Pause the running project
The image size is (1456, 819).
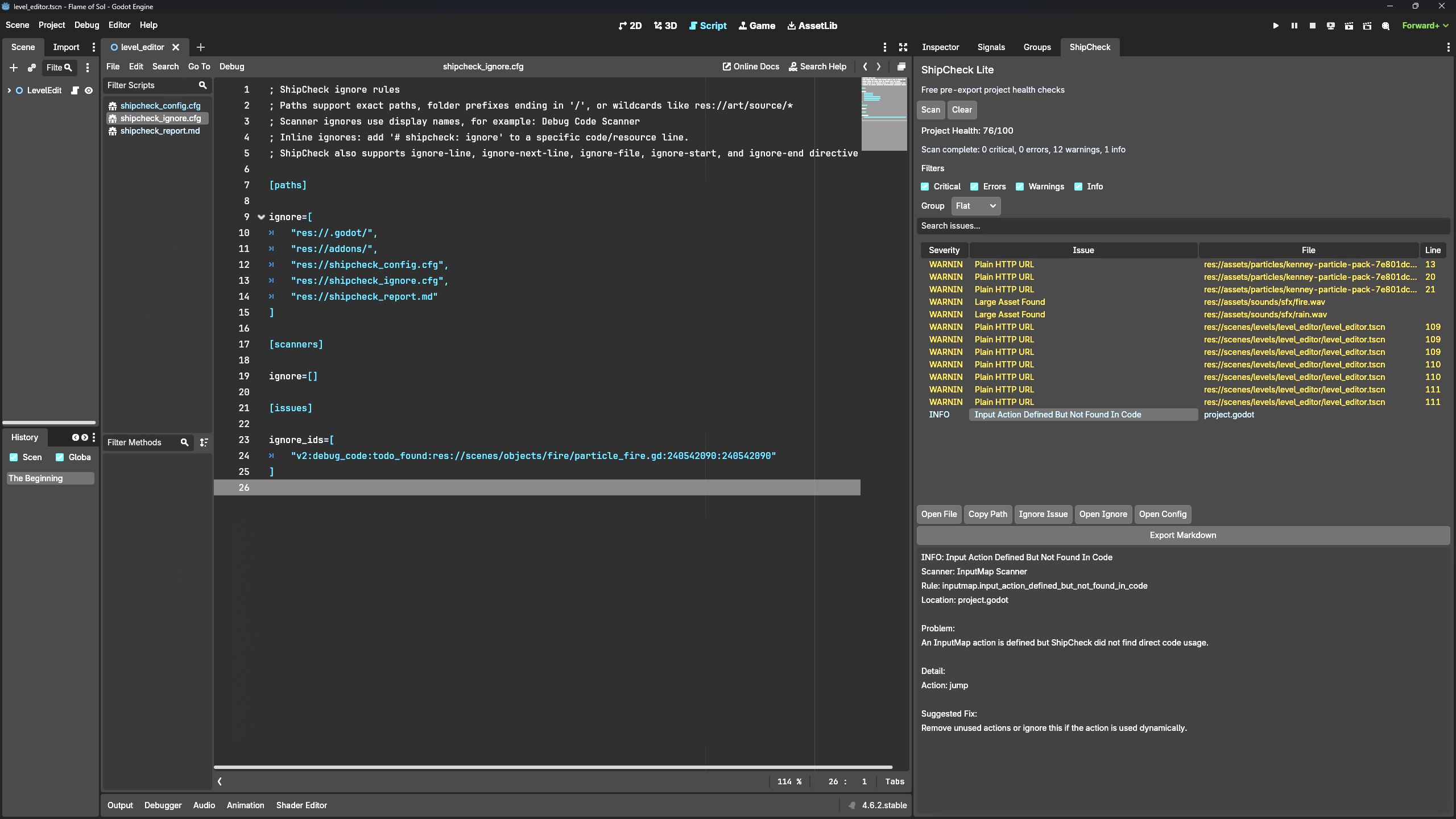(x=1294, y=26)
